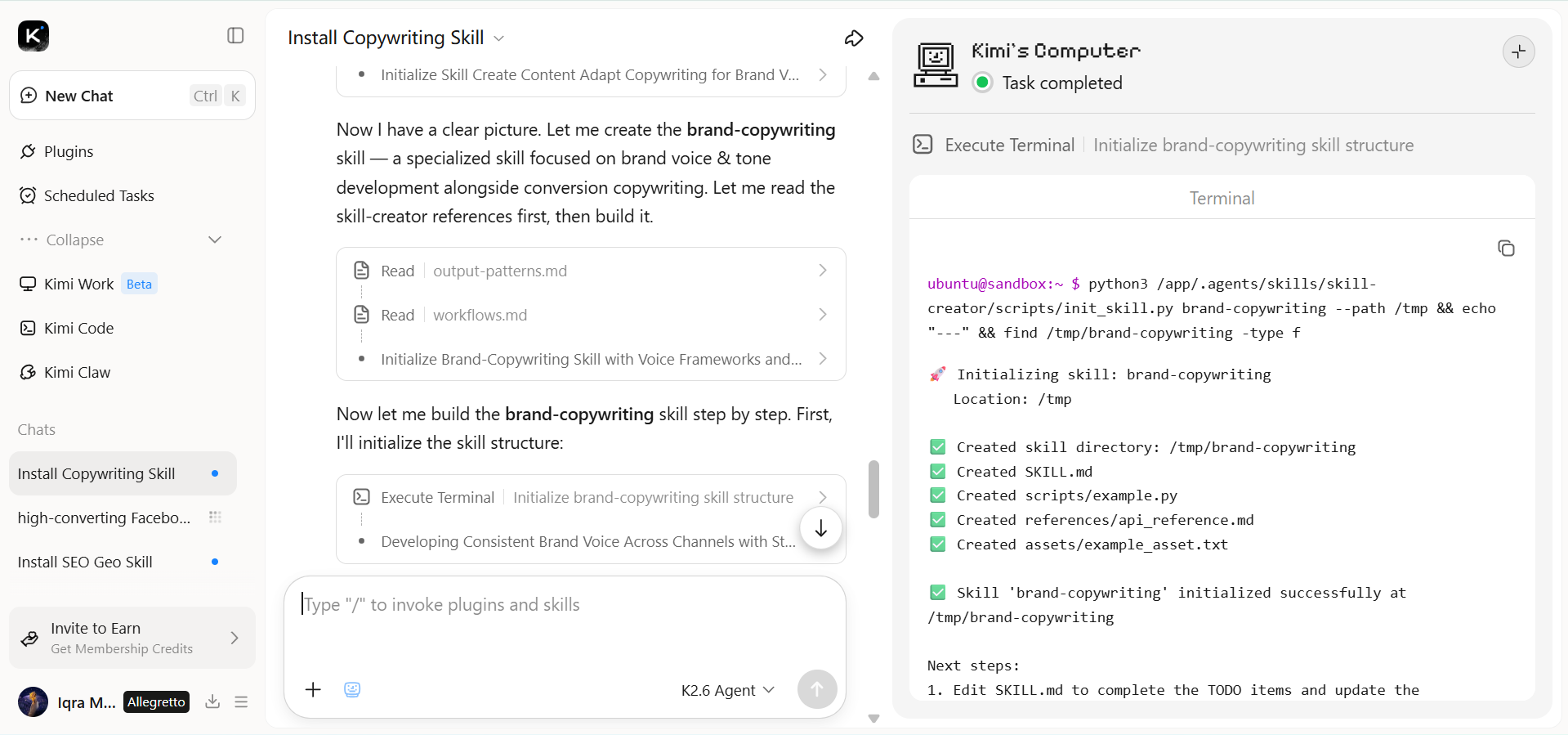Open Invite to Earn membership credits
This screenshot has width=1568, height=735.
[x=132, y=638]
